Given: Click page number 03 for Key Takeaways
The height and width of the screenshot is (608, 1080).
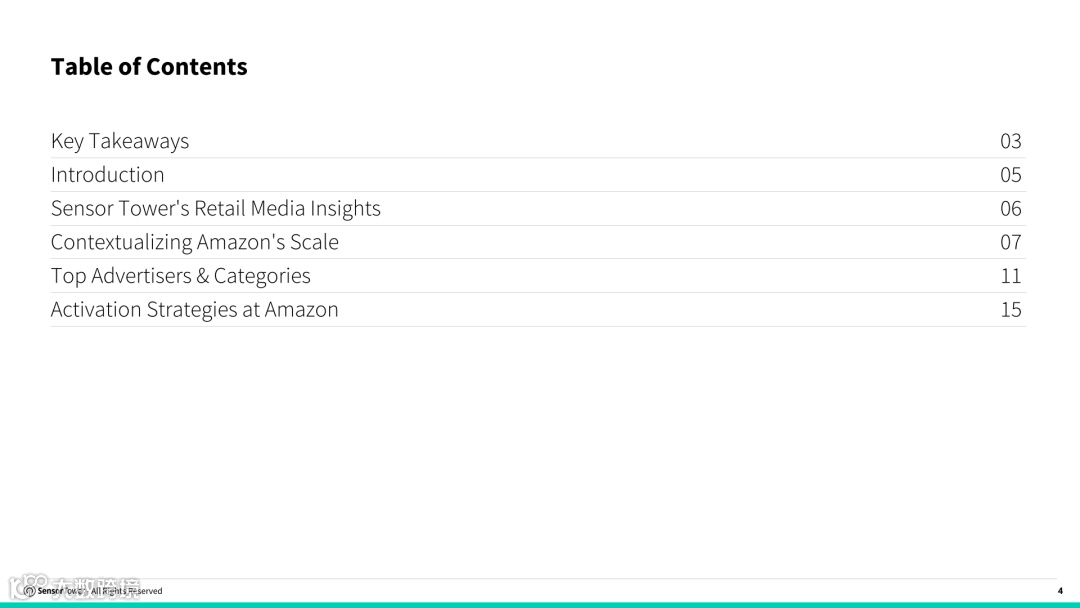Looking at the screenshot, I should (x=1010, y=141).
